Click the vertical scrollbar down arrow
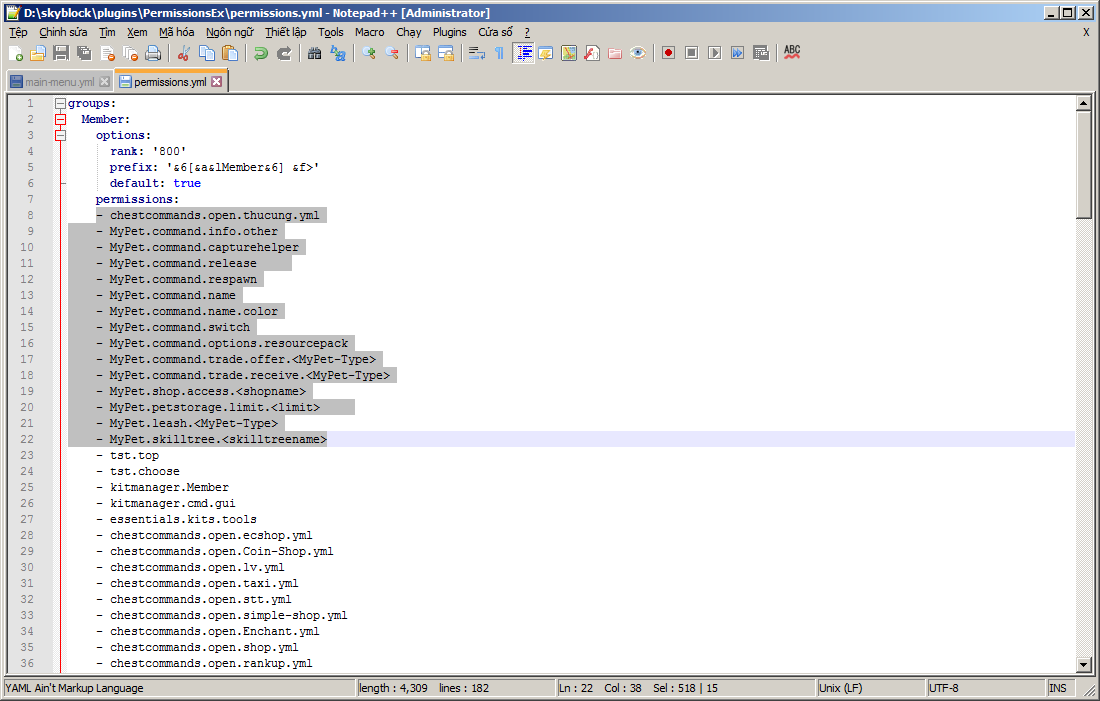This screenshot has width=1100, height=701. point(1083,665)
